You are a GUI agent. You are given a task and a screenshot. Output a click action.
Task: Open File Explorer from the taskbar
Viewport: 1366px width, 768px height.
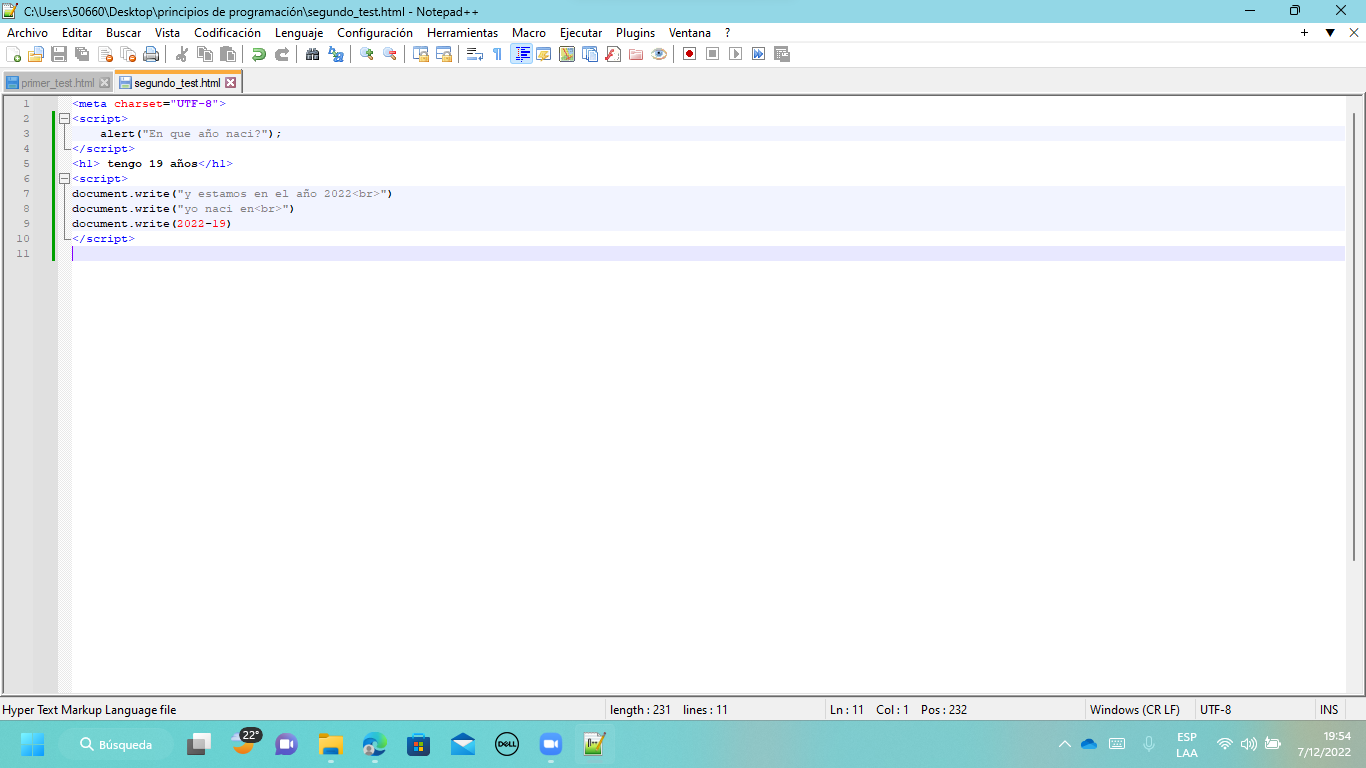[x=331, y=744]
